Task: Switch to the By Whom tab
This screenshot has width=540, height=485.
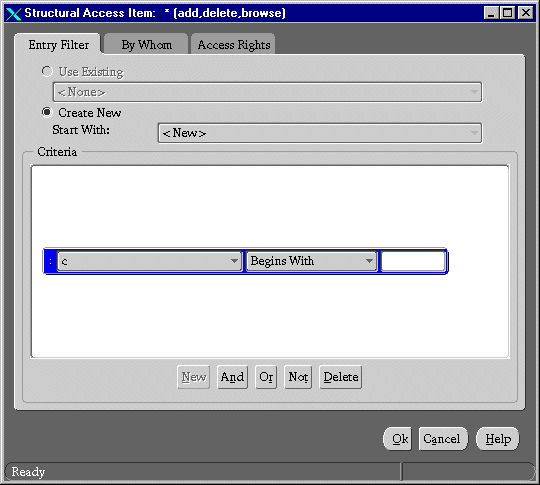Action: coord(146,45)
